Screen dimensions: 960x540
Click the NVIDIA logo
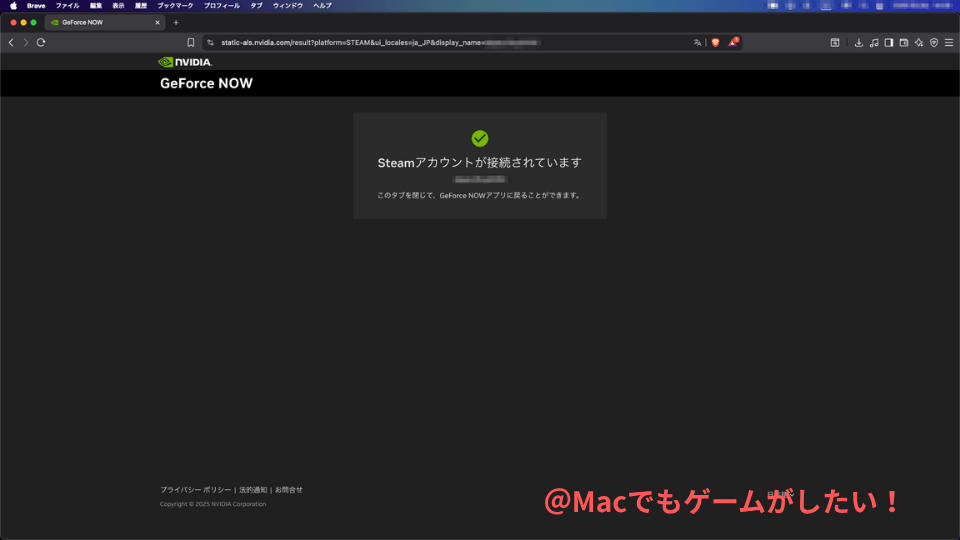[185, 62]
